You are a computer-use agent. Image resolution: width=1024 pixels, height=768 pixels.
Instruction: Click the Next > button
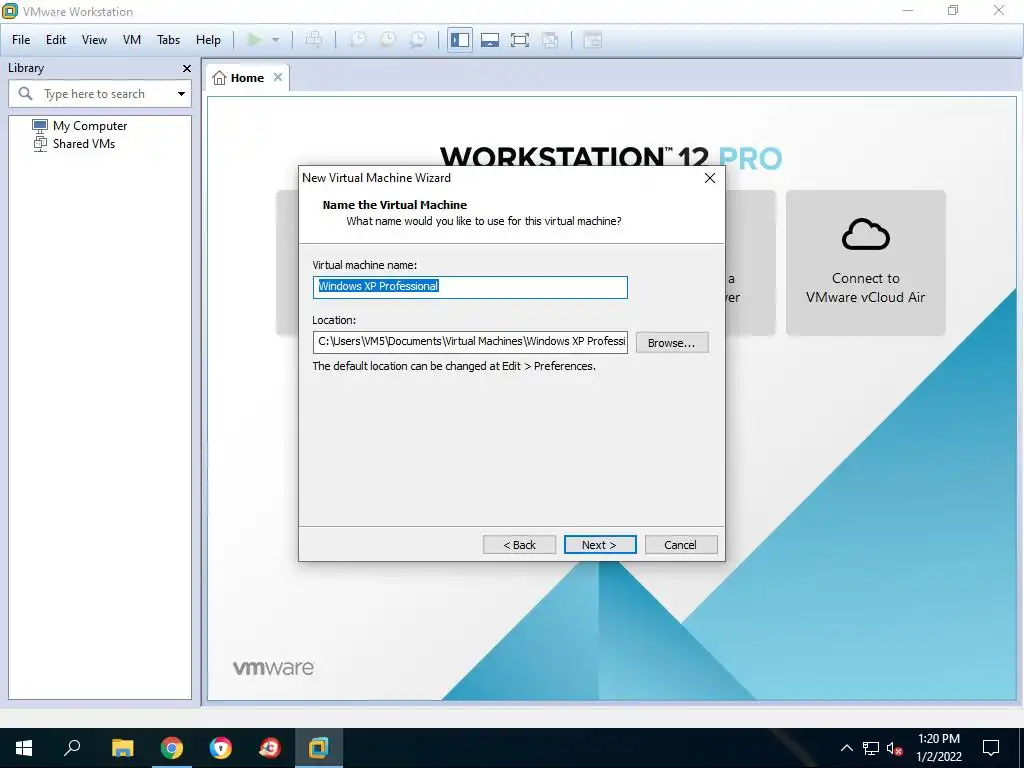click(x=600, y=545)
